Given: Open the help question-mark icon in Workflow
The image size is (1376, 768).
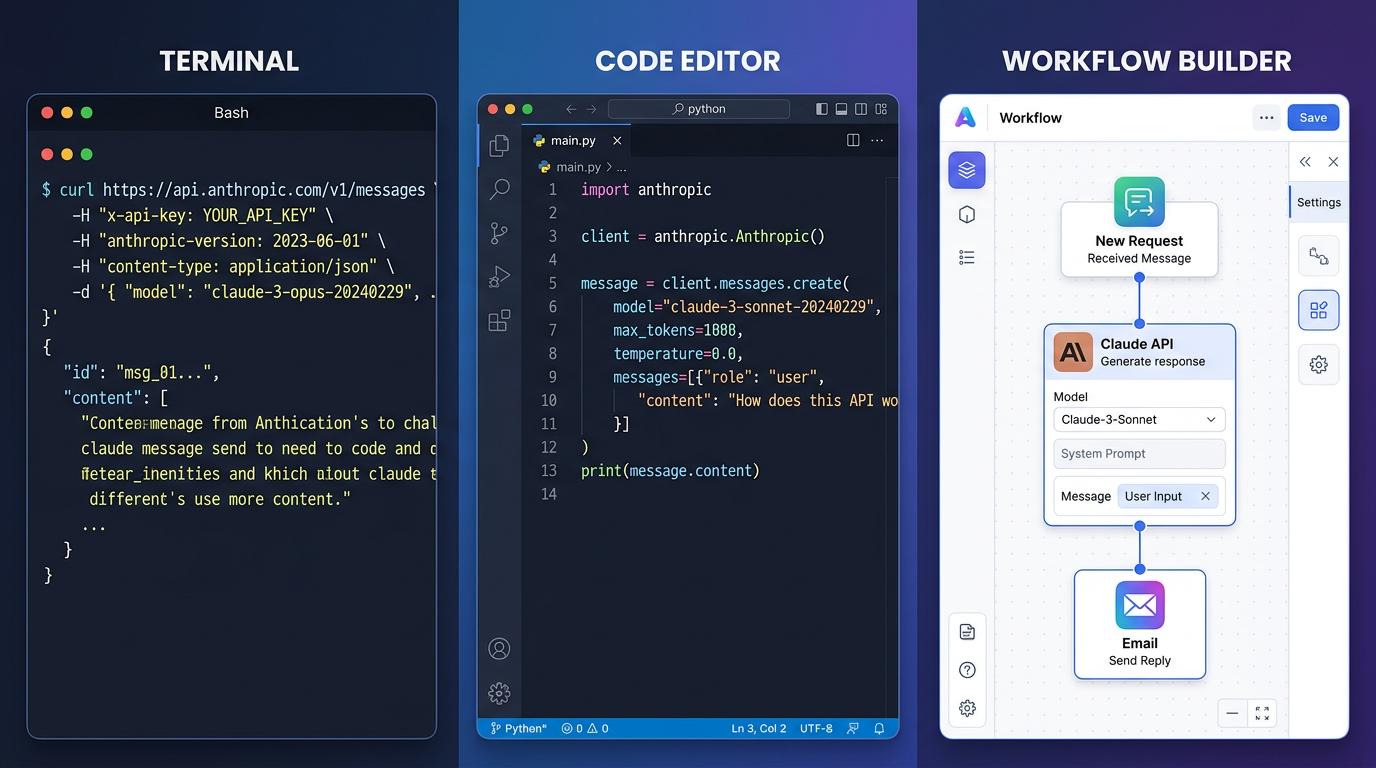Looking at the screenshot, I should [x=967, y=670].
